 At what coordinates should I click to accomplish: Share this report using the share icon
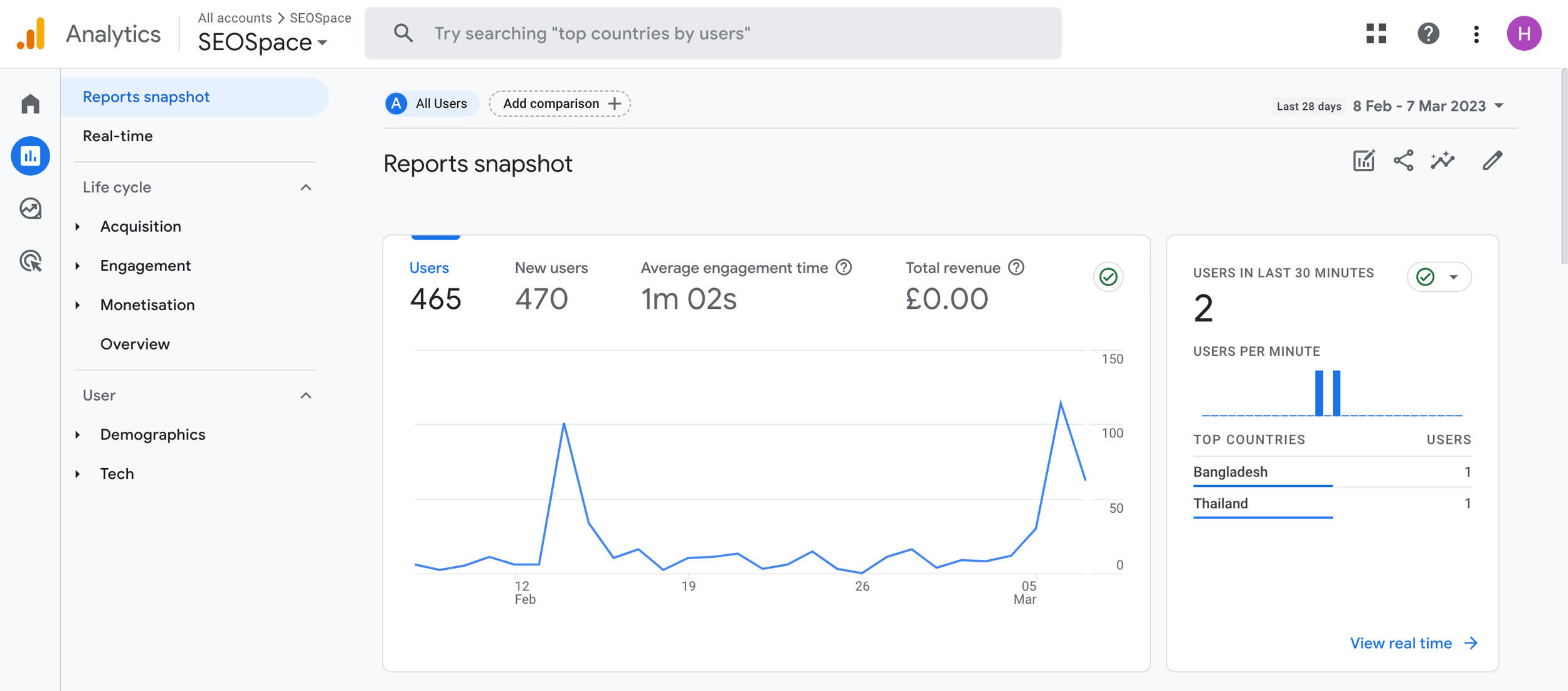tap(1403, 161)
